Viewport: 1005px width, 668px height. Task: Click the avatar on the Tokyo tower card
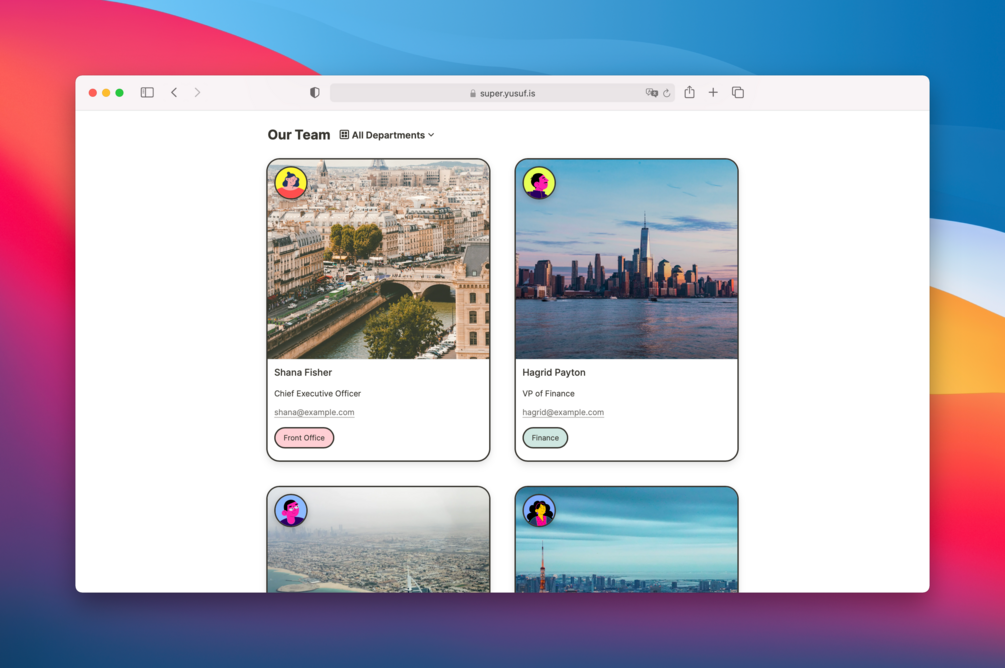point(539,510)
